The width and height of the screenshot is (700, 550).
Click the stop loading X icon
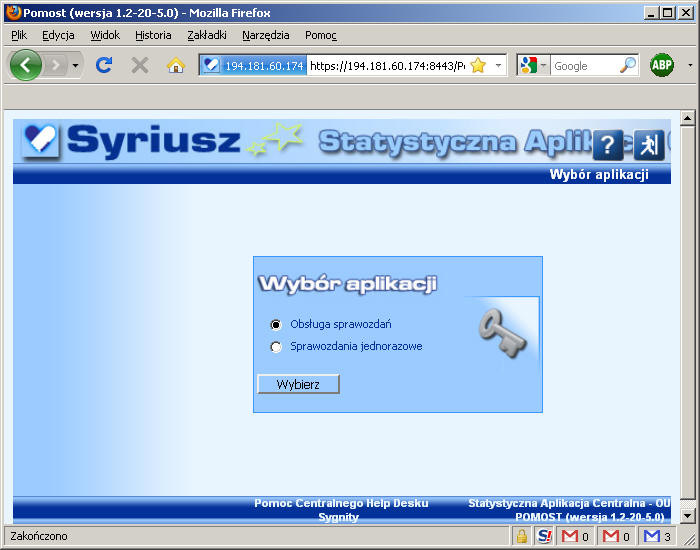[140, 65]
